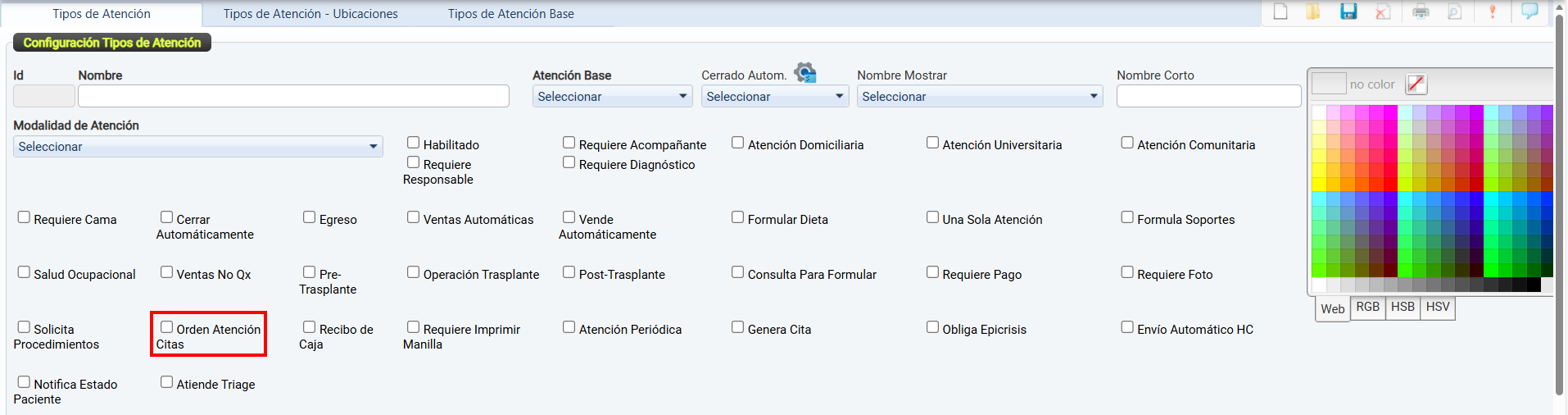Check the Orden Atención Citas option

pos(167,327)
